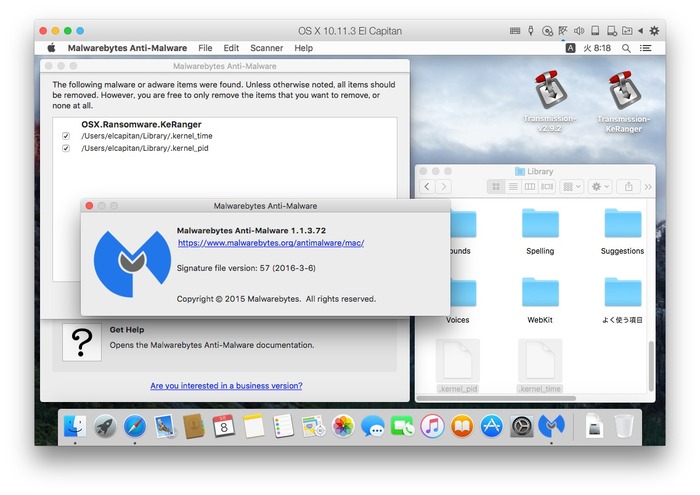Open Spotlight search magnifier in menu bar
700x495 pixels.
click(626, 48)
